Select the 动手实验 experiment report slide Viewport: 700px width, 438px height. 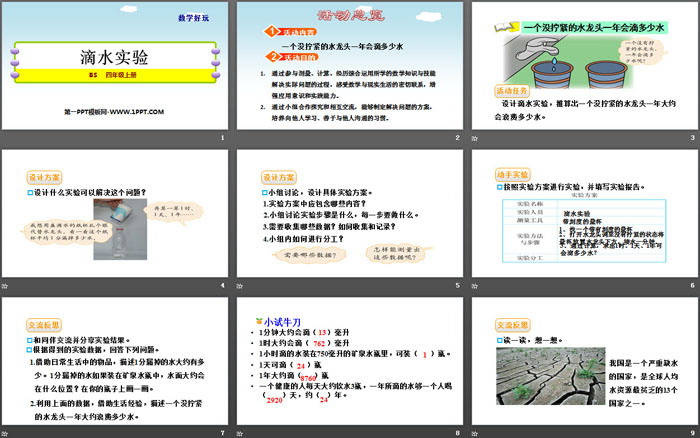tap(583, 214)
